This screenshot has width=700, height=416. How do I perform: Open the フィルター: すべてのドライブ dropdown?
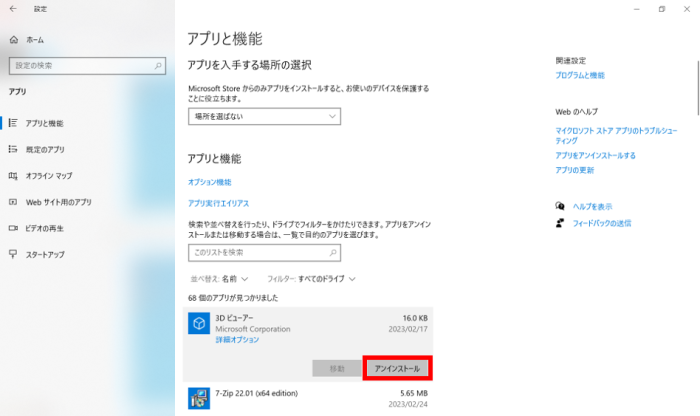(x=312, y=278)
